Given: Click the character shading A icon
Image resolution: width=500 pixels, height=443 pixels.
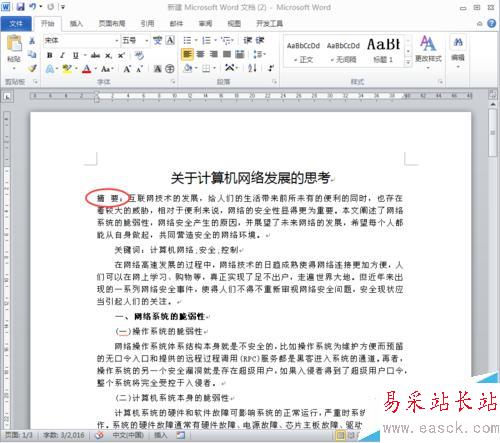Looking at the screenshot, I should pyautogui.click(x=157, y=69).
